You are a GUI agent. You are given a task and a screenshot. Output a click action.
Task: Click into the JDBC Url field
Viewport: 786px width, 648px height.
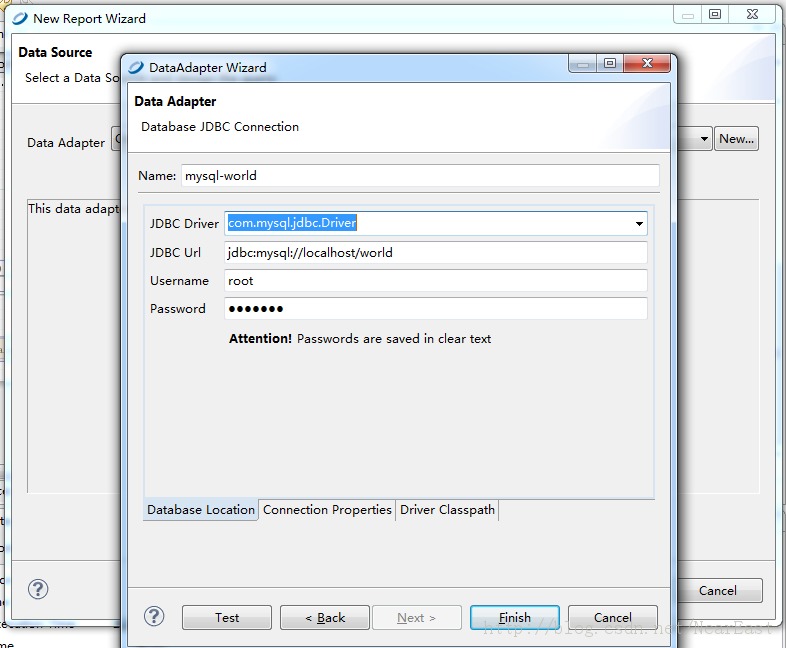point(436,253)
